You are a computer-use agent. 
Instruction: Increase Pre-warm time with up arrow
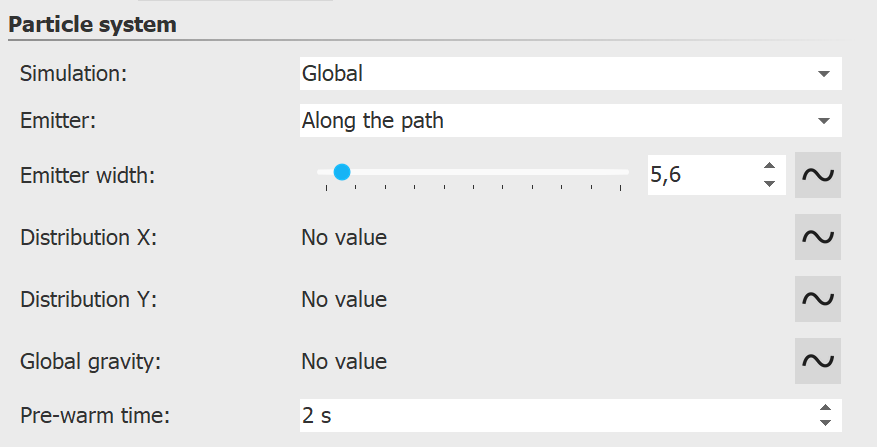[825, 407]
